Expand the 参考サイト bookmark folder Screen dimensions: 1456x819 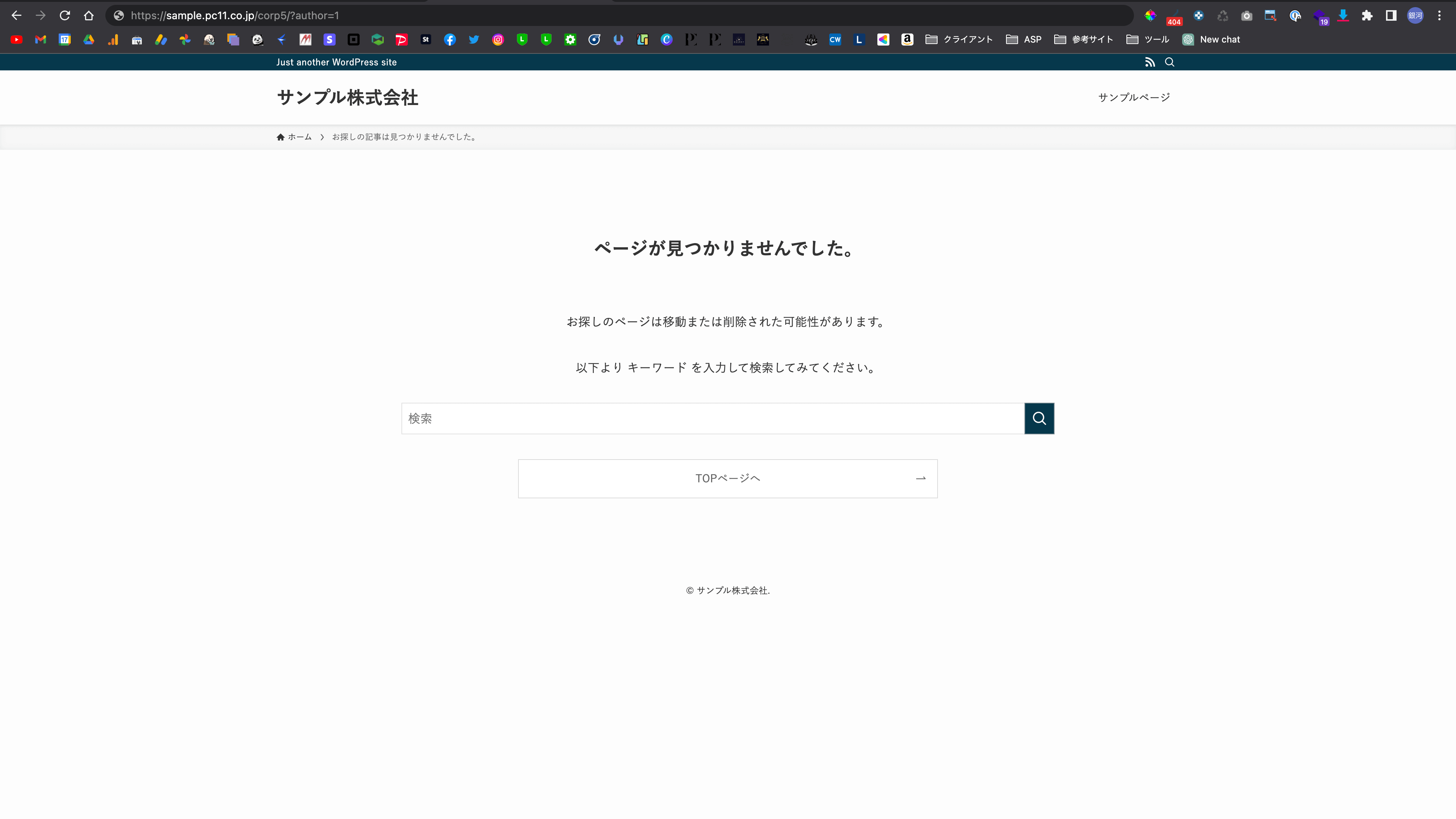point(1084,40)
